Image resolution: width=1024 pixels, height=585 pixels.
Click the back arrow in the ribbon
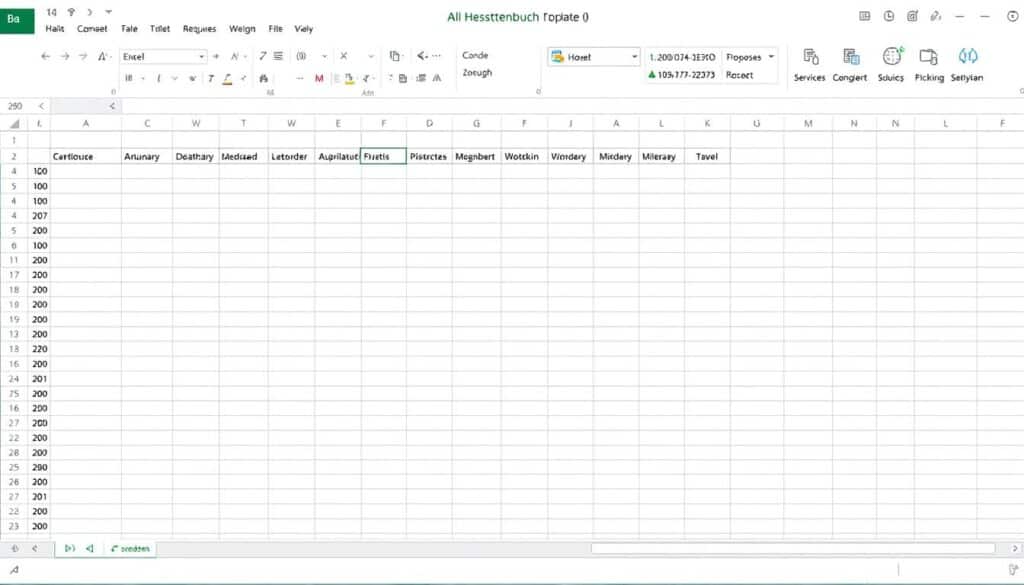tap(45, 57)
